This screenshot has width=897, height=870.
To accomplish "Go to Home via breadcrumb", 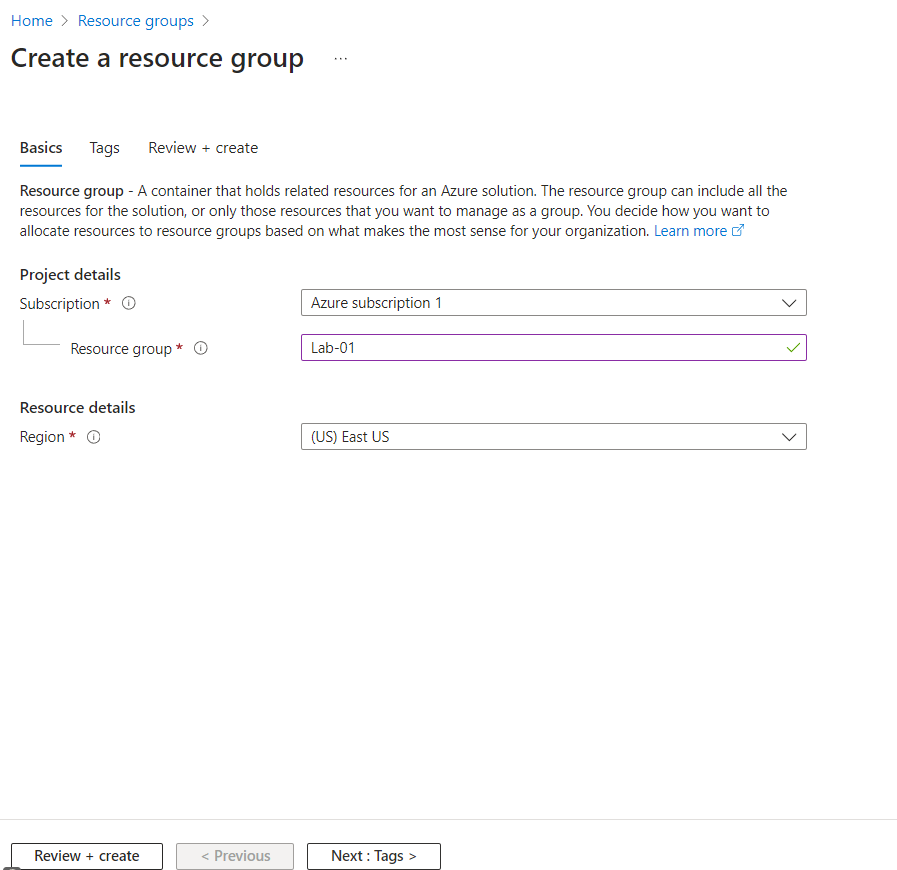I will [31, 20].
